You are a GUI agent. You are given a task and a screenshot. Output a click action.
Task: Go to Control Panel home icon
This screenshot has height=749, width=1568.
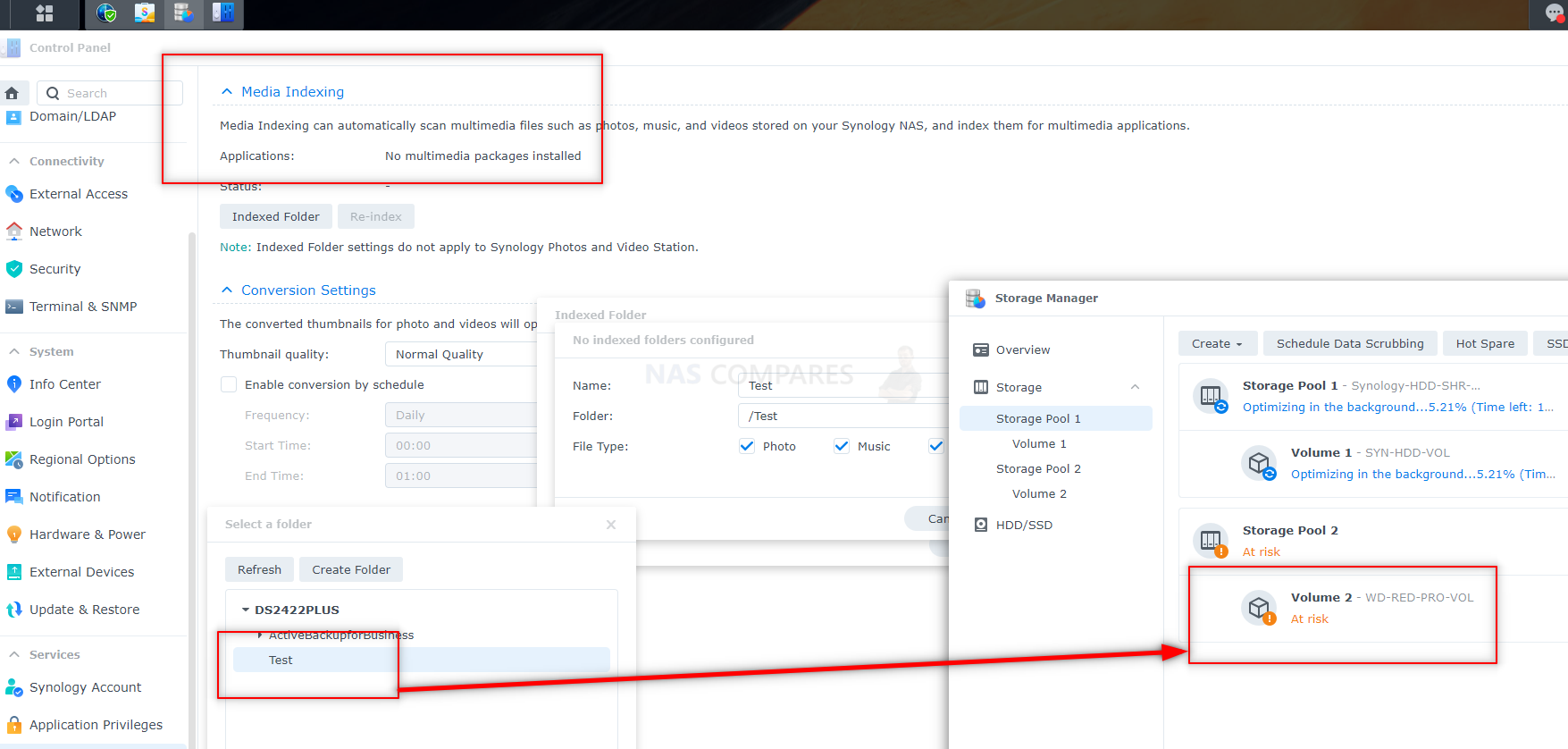tap(13, 93)
